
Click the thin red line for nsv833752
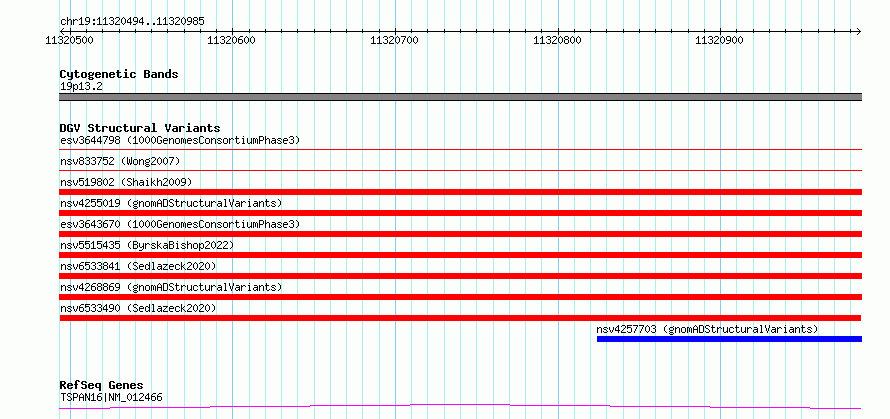(x=460, y=170)
